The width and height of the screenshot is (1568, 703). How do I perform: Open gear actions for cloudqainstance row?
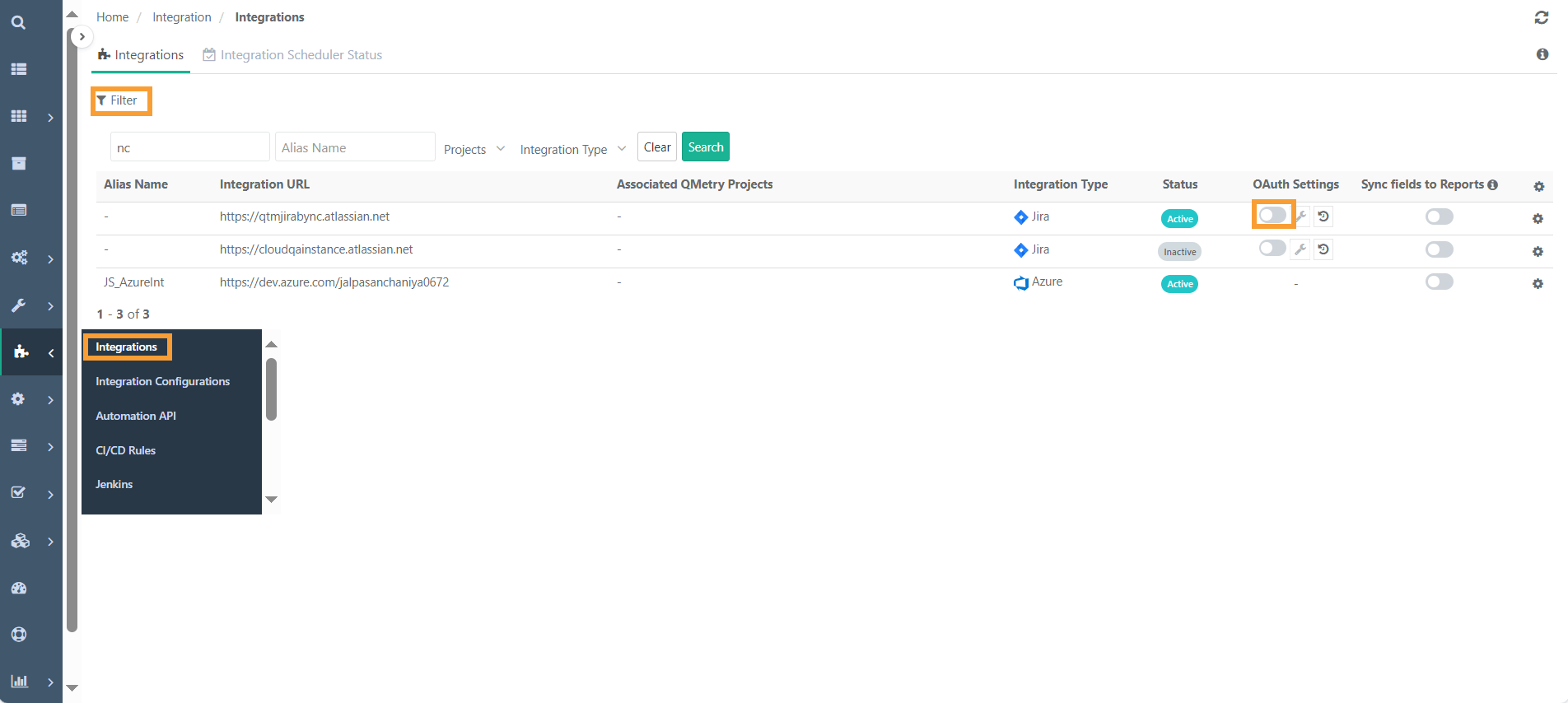tap(1538, 252)
